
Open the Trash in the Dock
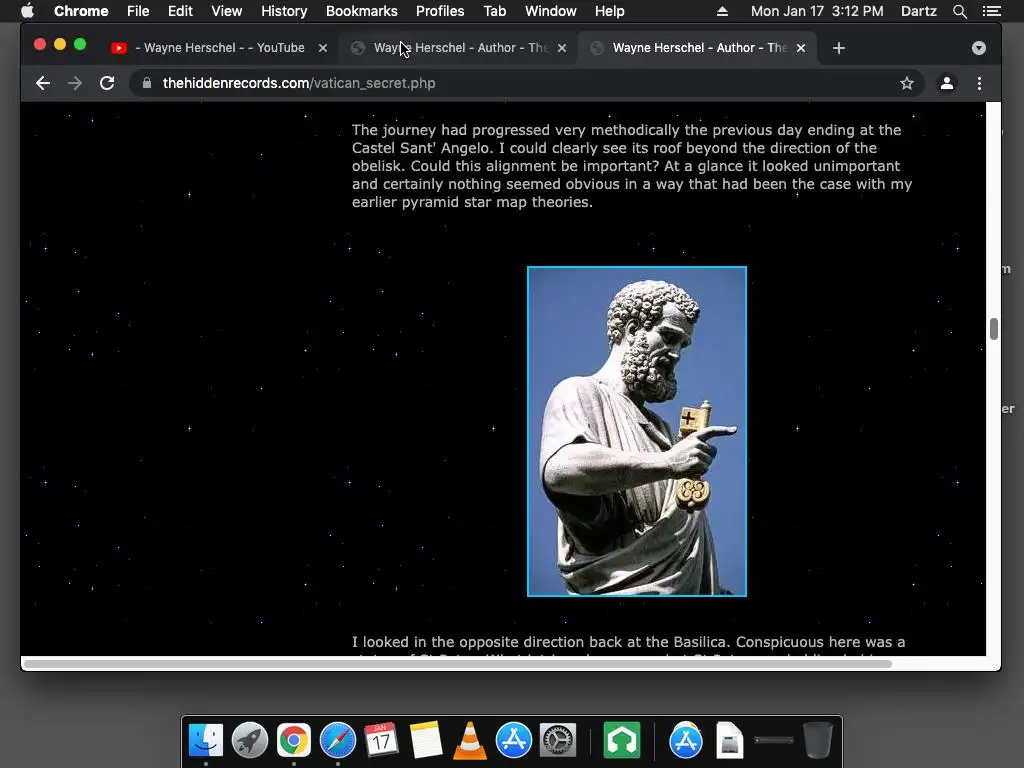818,740
